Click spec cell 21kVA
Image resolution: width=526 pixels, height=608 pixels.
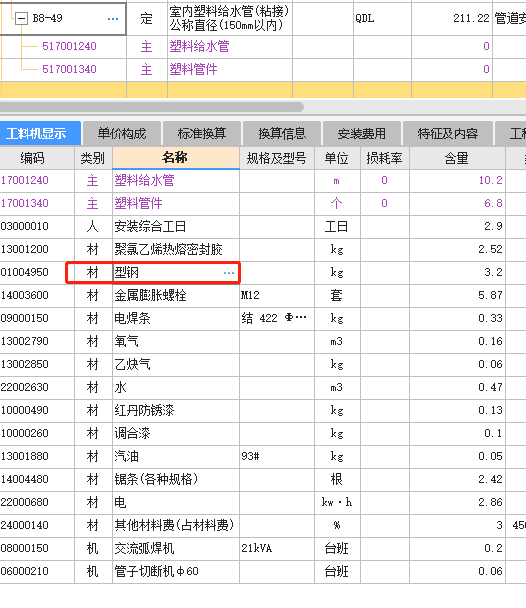pos(277,549)
